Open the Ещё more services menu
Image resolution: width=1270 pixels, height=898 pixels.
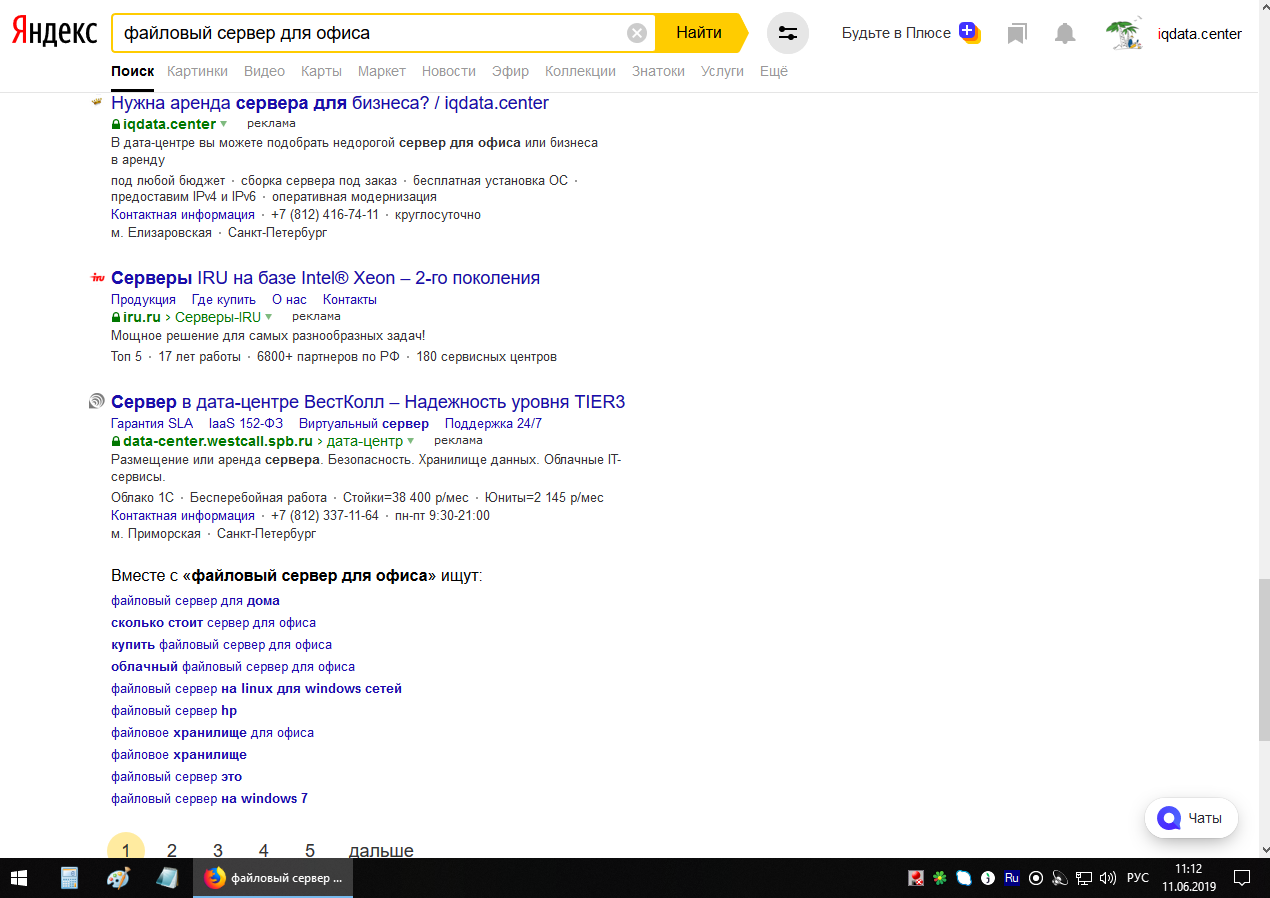pyautogui.click(x=774, y=71)
